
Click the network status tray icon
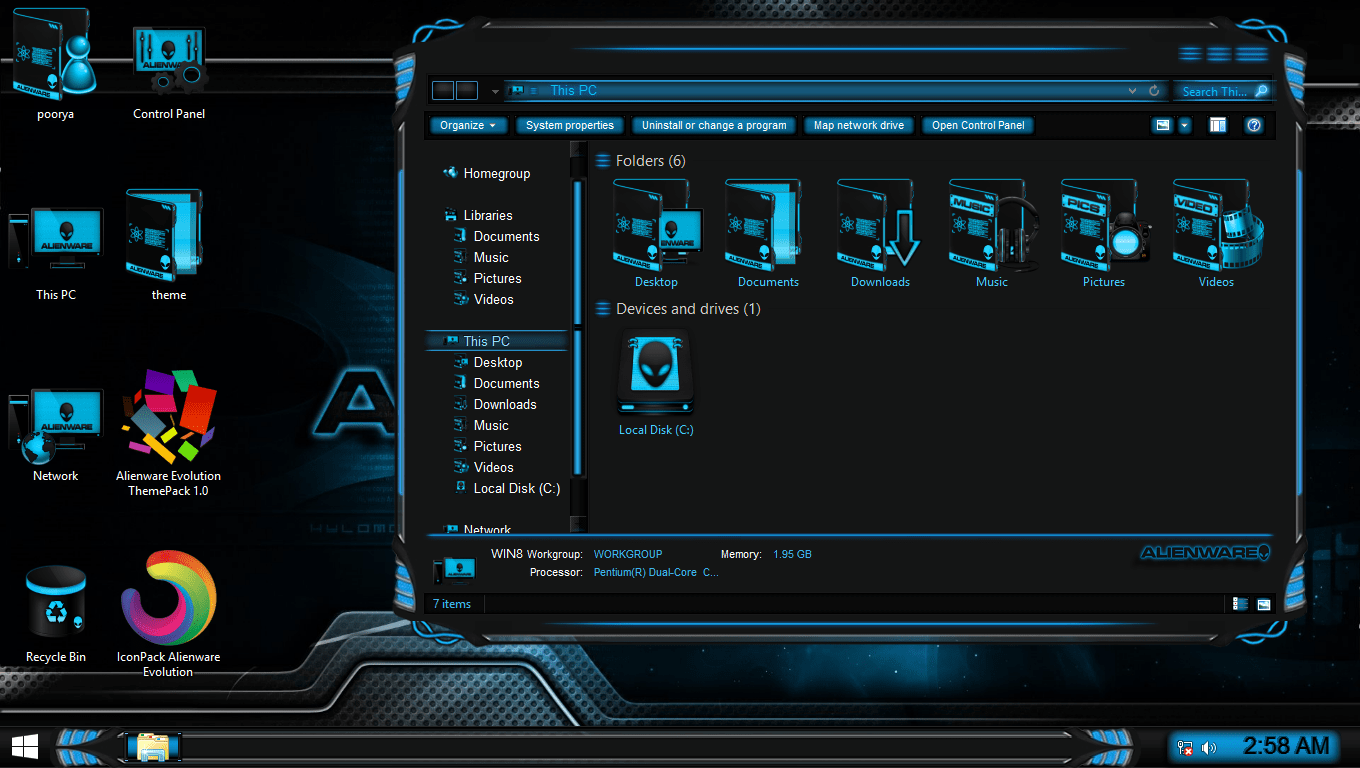pyautogui.click(x=1185, y=747)
